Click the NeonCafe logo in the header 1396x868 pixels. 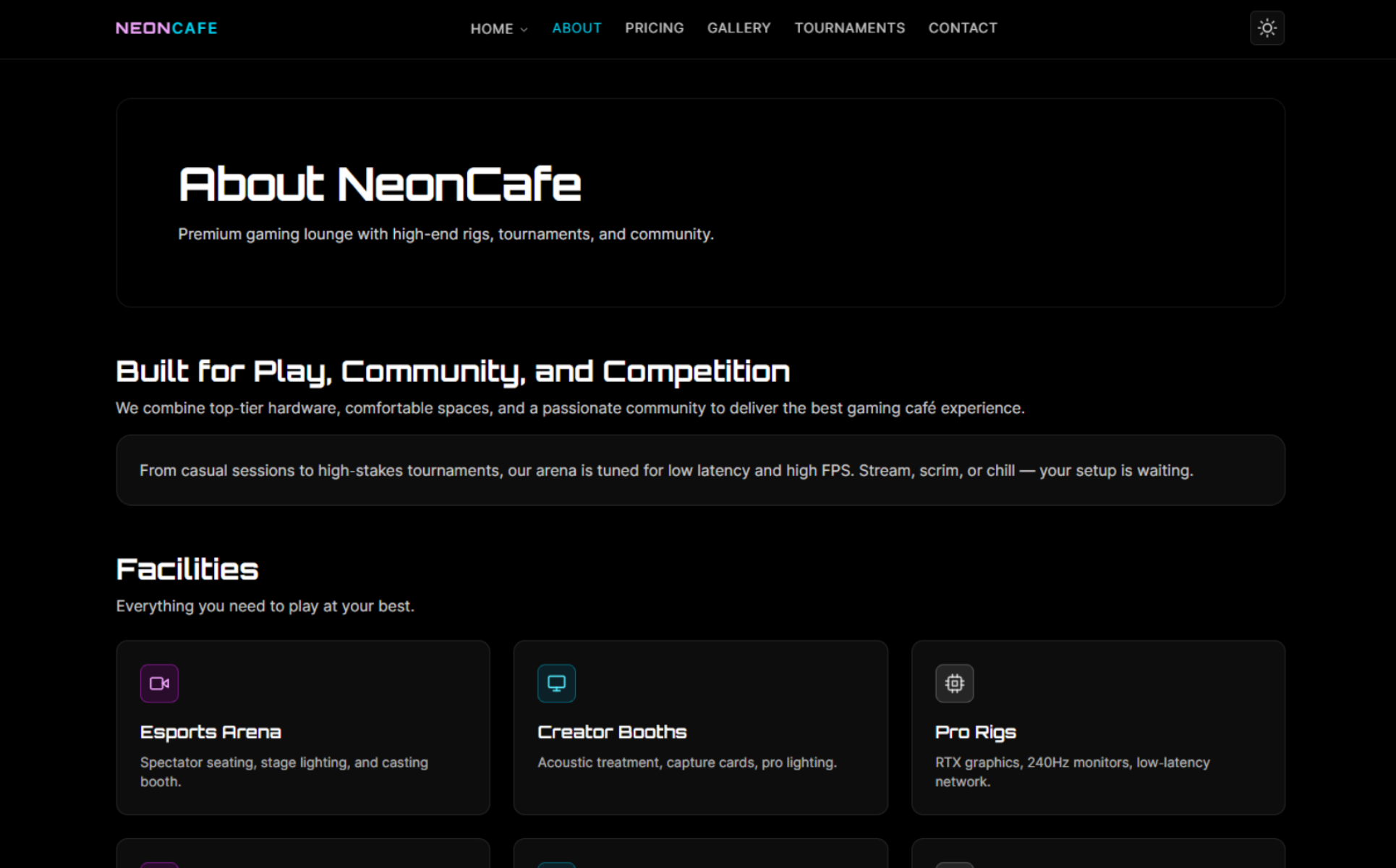pyautogui.click(x=166, y=28)
